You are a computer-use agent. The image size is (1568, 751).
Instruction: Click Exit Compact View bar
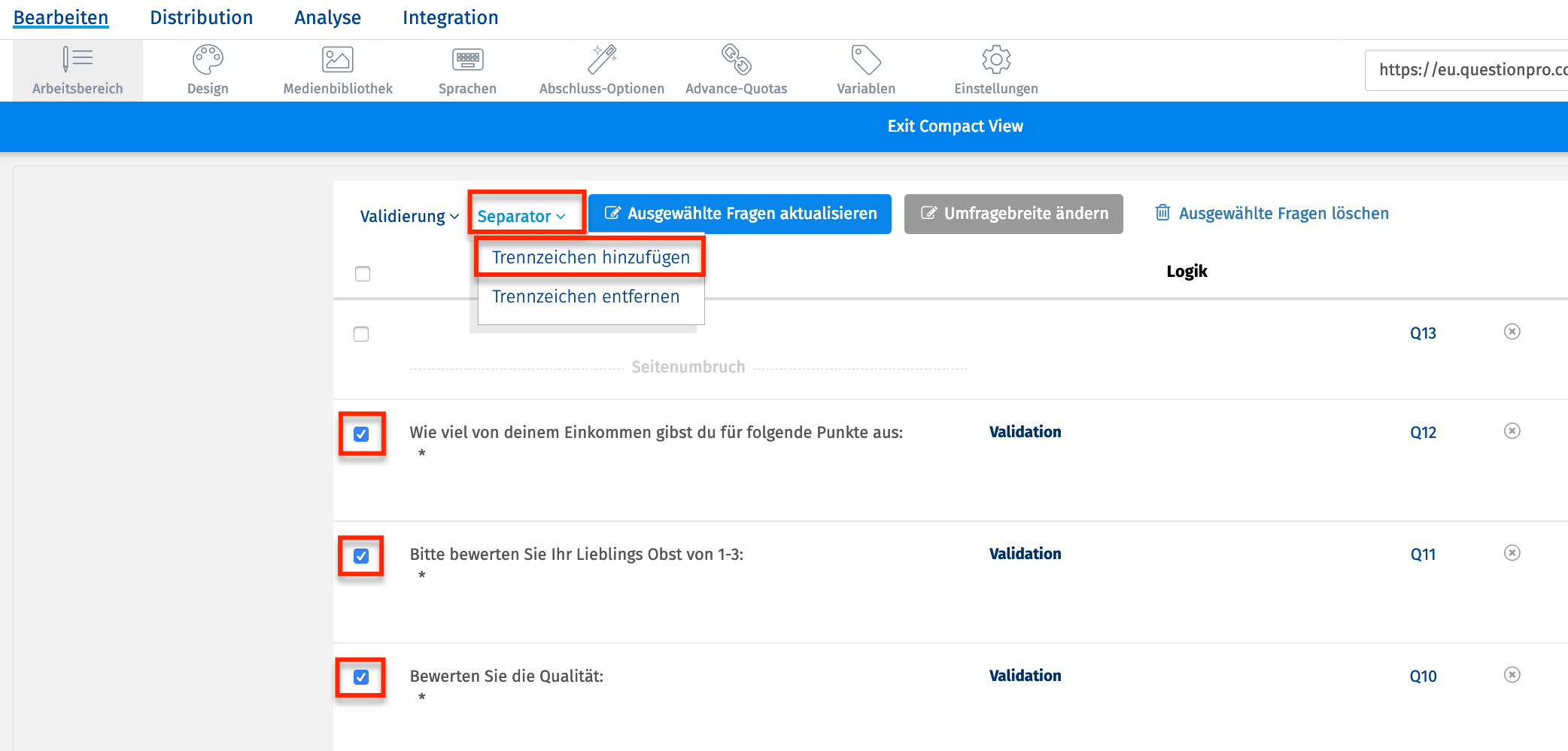[956, 126]
